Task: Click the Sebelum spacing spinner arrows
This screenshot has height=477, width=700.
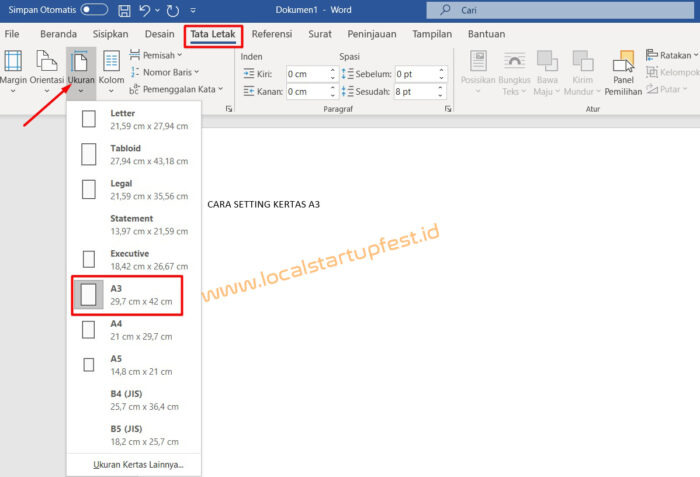Action: click(x=442, y=74)
